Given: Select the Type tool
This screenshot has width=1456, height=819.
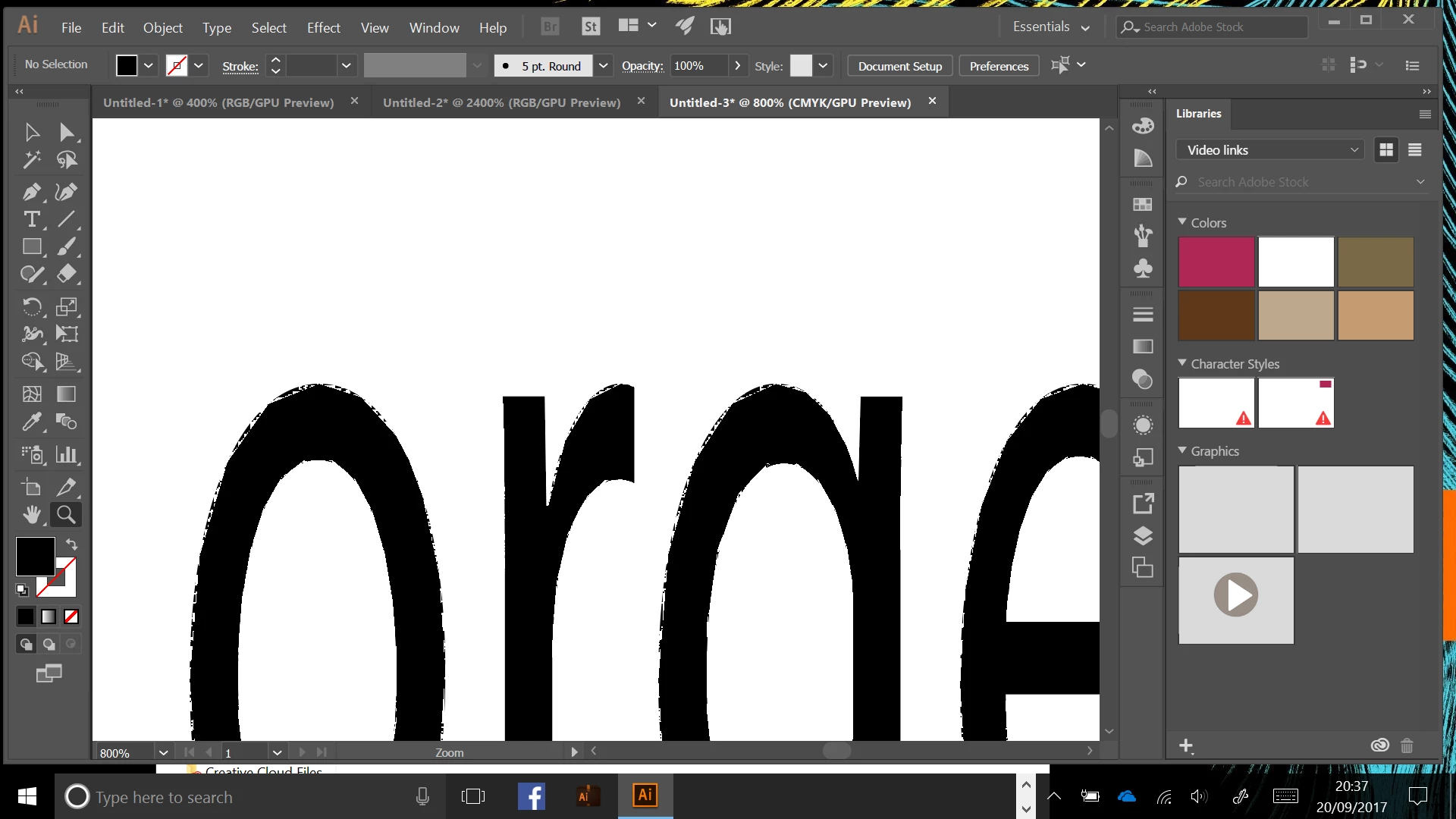Looking at the screenshot, I should click(x=31, y=219).
